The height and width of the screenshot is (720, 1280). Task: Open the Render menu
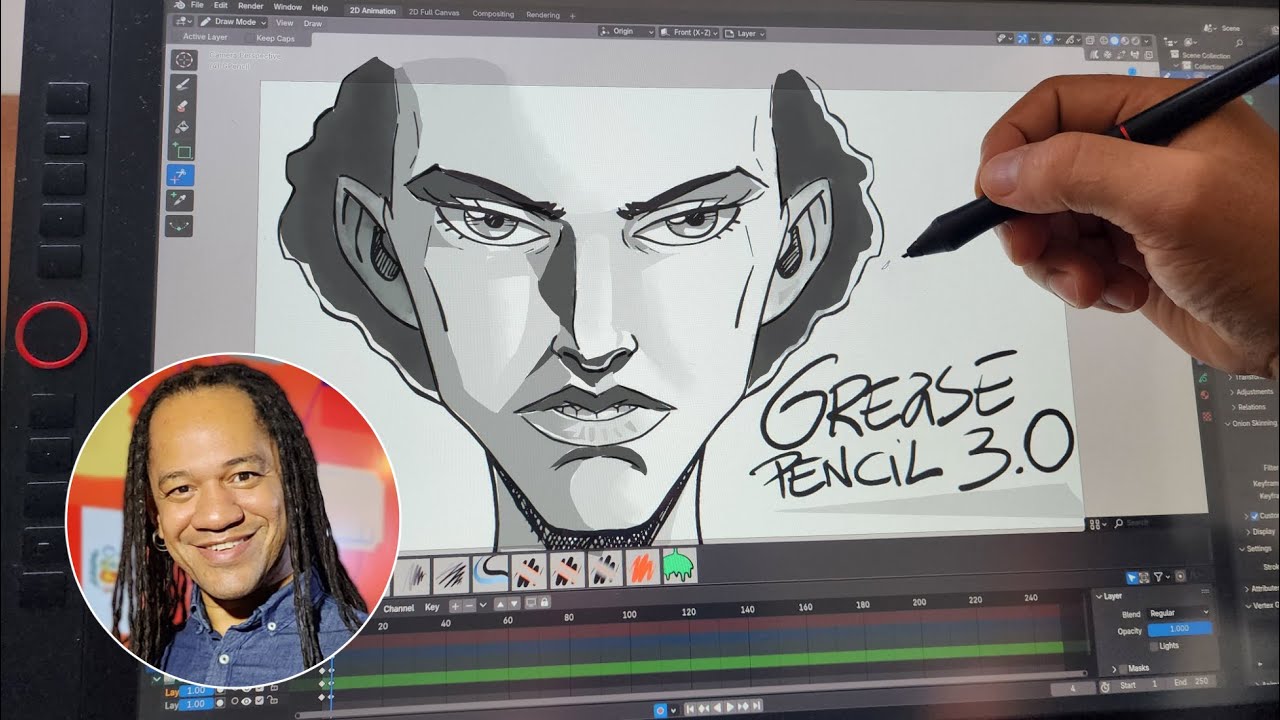(250, 6)
